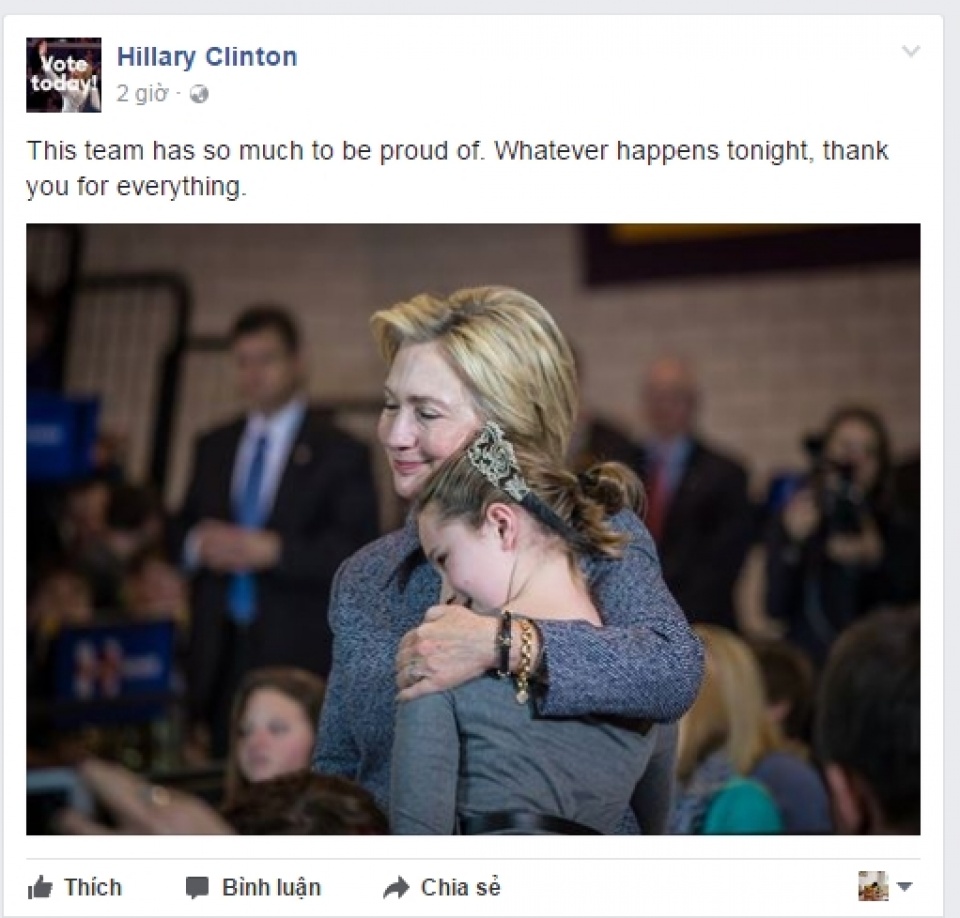
Task: Click the 2 giờ timestamp link
Action: click(x=142, y=94)
